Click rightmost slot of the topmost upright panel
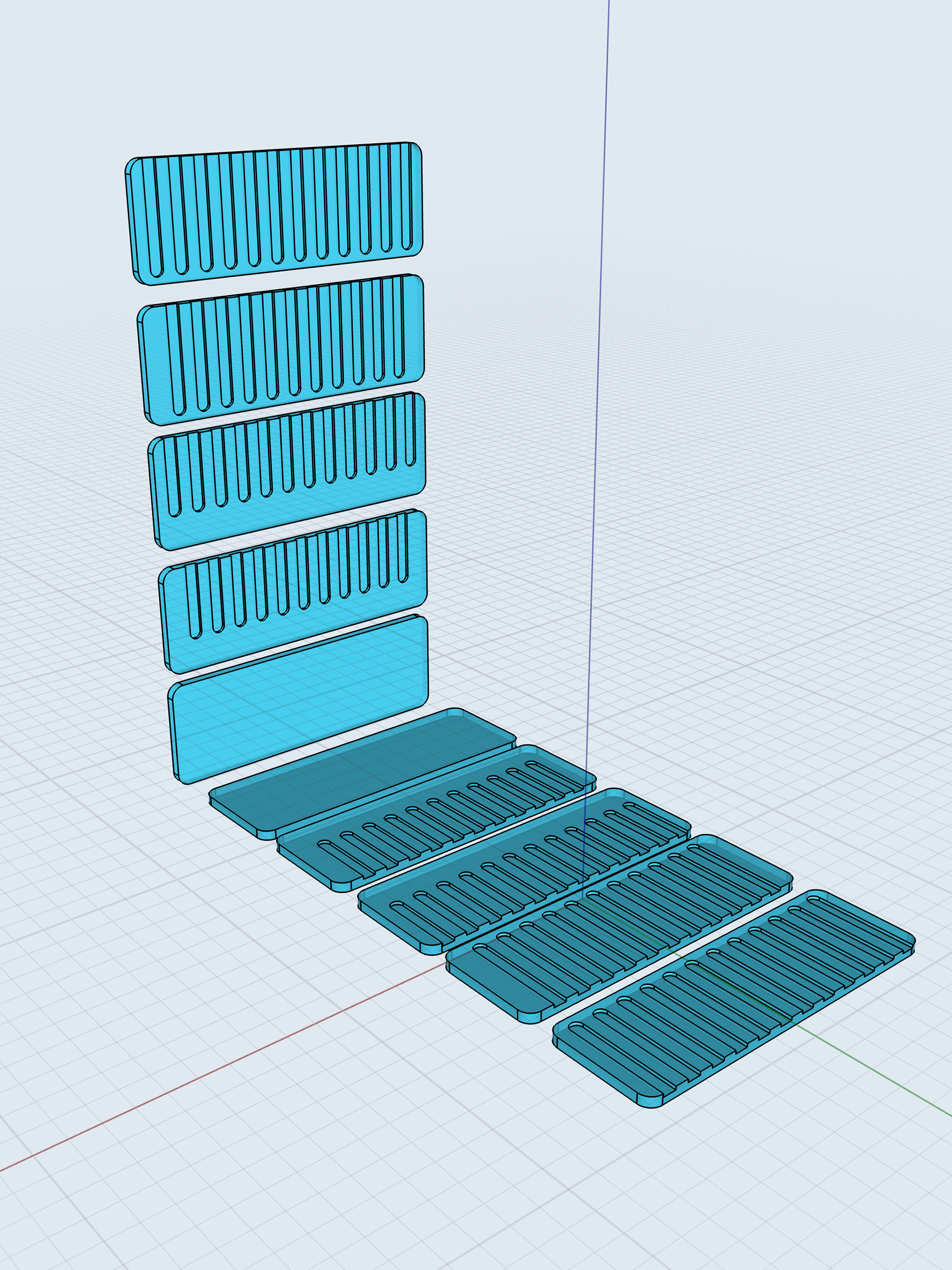This screenshot has height=1270, width=952. pos(406,195)
